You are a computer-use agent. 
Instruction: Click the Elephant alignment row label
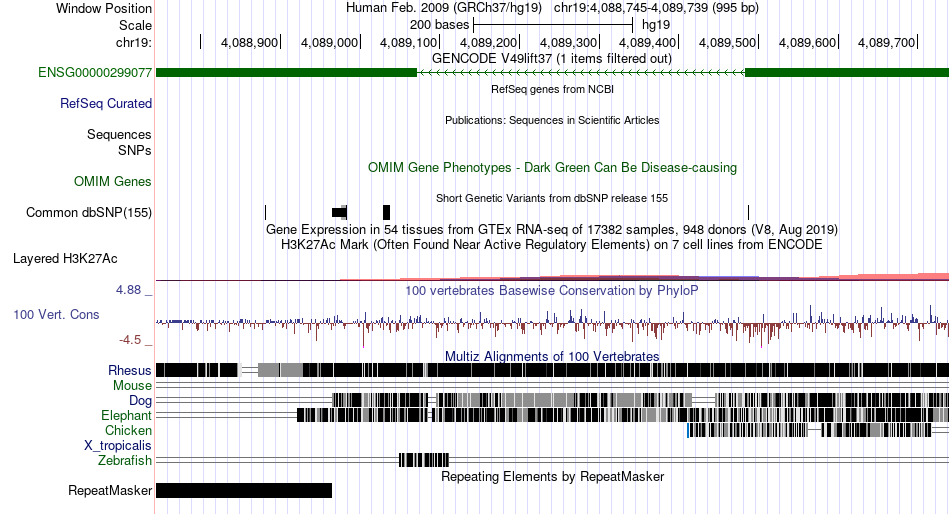127,415
